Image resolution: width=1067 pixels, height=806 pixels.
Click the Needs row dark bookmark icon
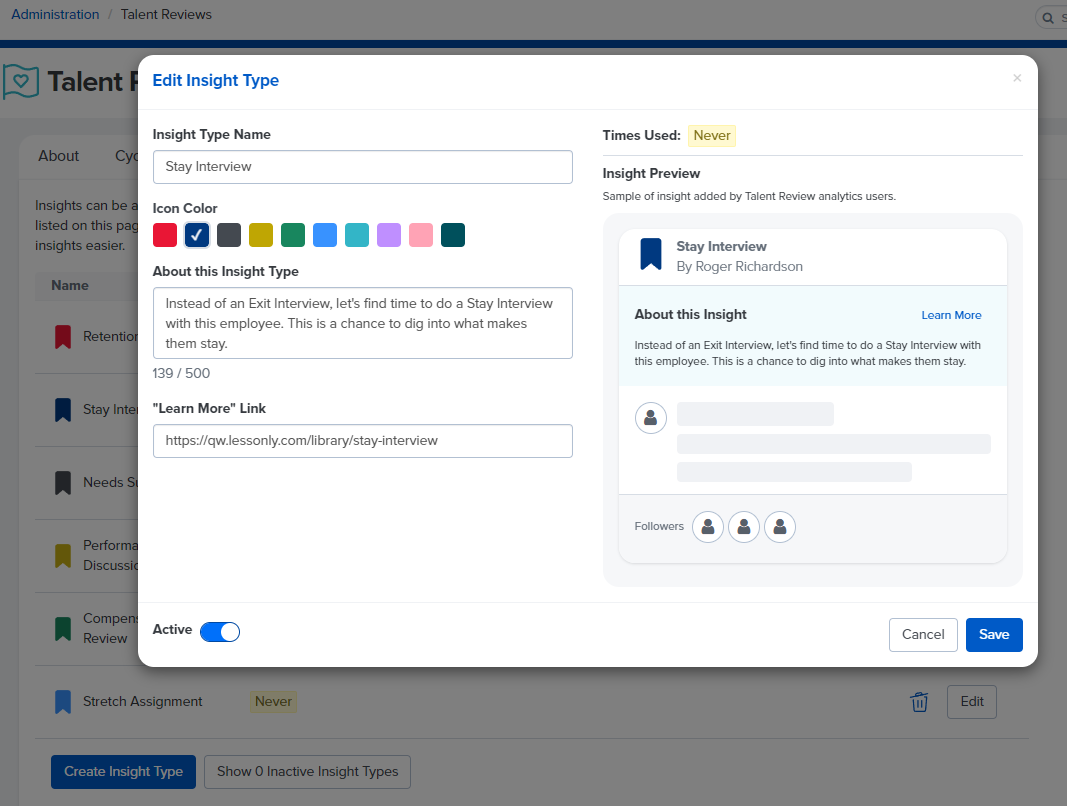[x=63, y=483]
